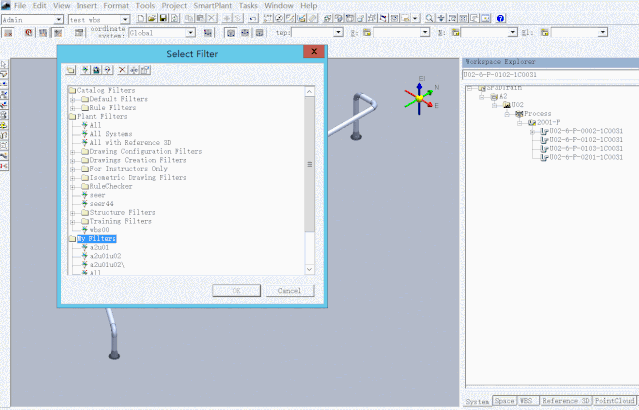Expand the Structure Filters folder
This screenshot has width=639, height=410.
tap(73, 213)
